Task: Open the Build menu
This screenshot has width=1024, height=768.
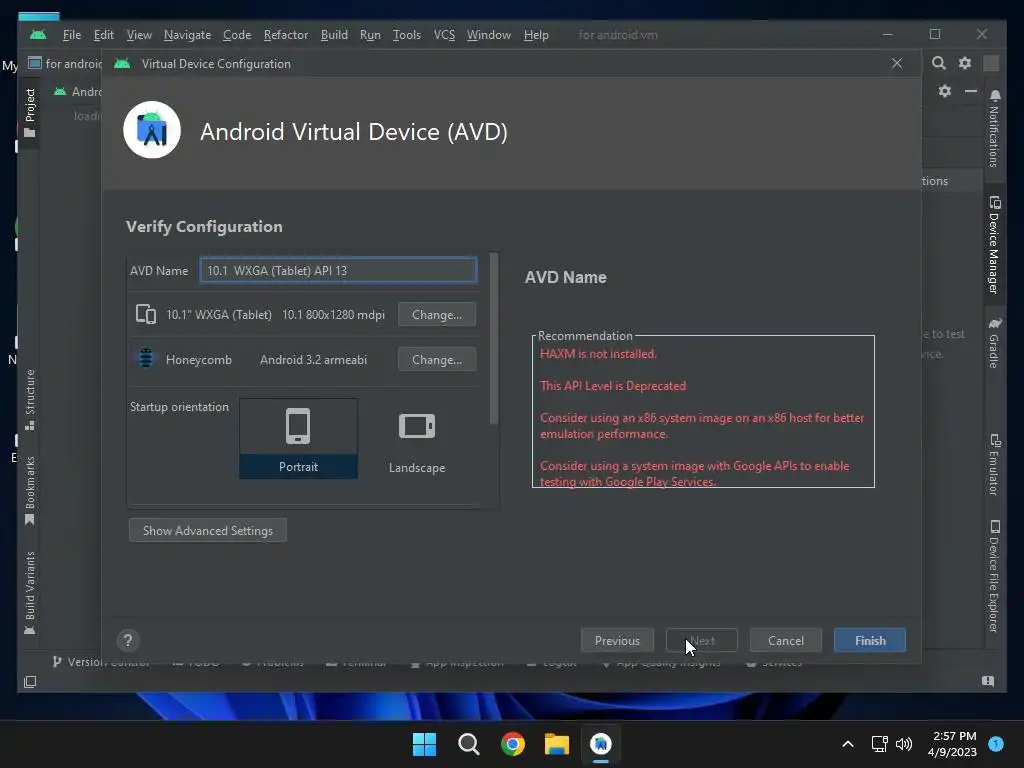Action: pyautogui.click(x=334, y=35)
